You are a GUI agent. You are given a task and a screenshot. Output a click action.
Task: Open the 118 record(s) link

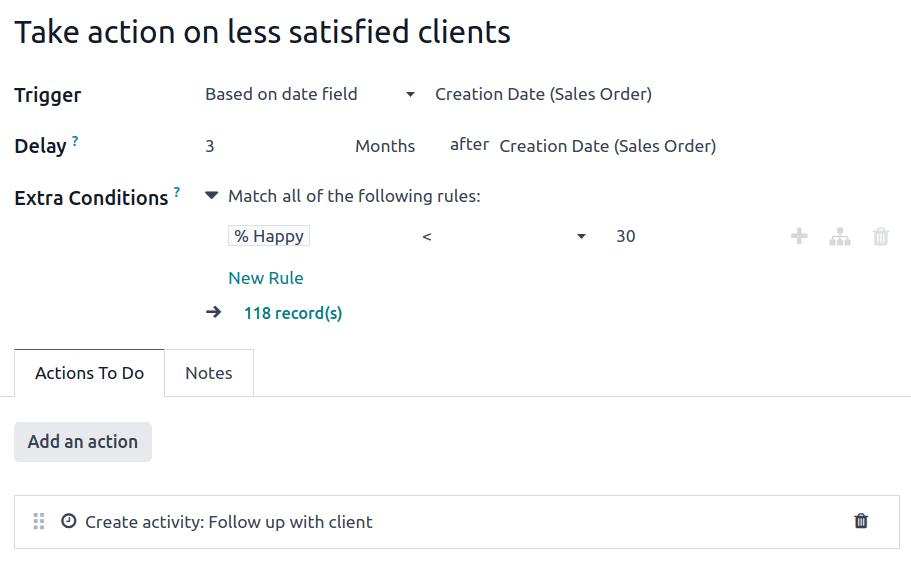click(293, 313)
